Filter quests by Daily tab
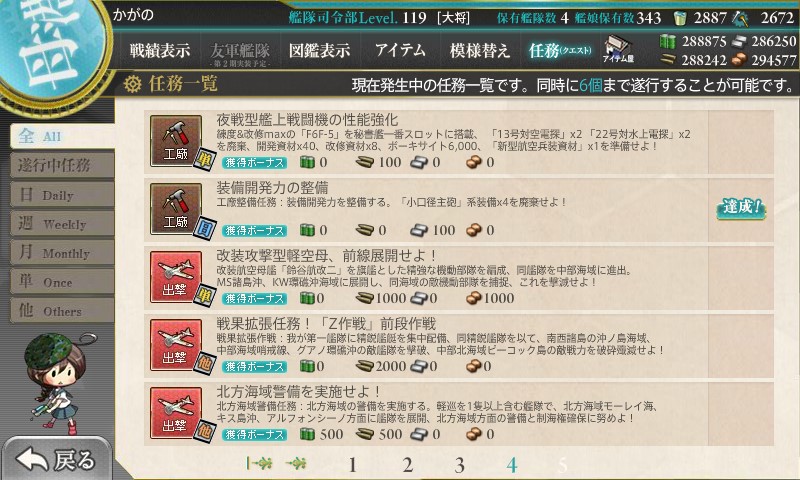800x480 pixels. [62, 195]
